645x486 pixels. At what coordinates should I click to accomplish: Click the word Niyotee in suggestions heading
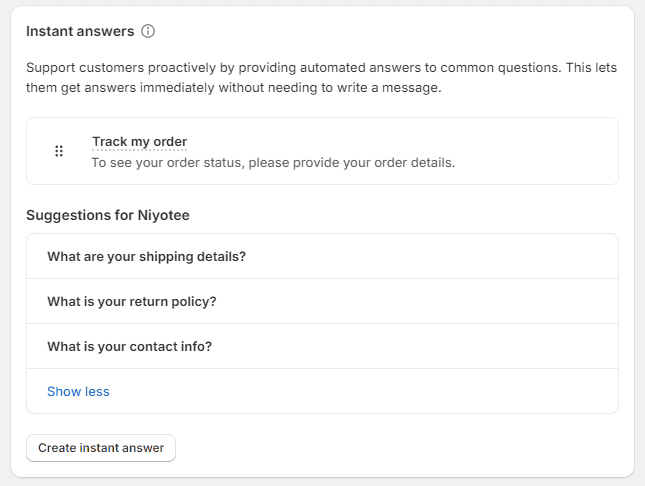(164, 215)
